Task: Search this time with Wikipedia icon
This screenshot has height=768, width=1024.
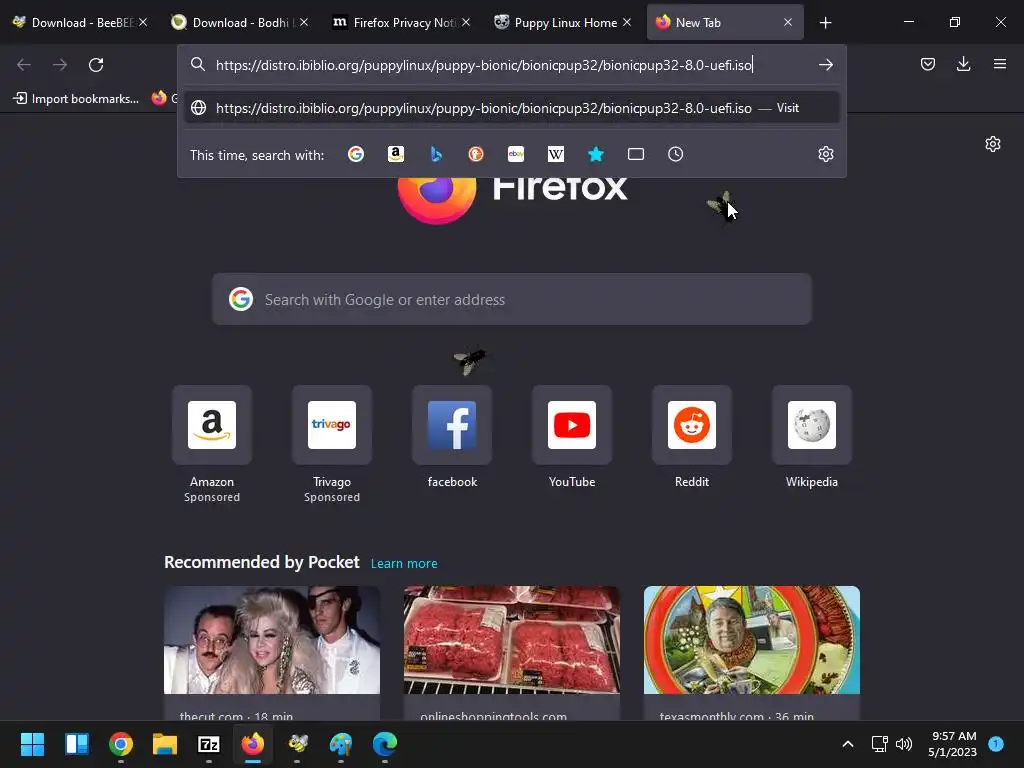Action: click(556, 154)
